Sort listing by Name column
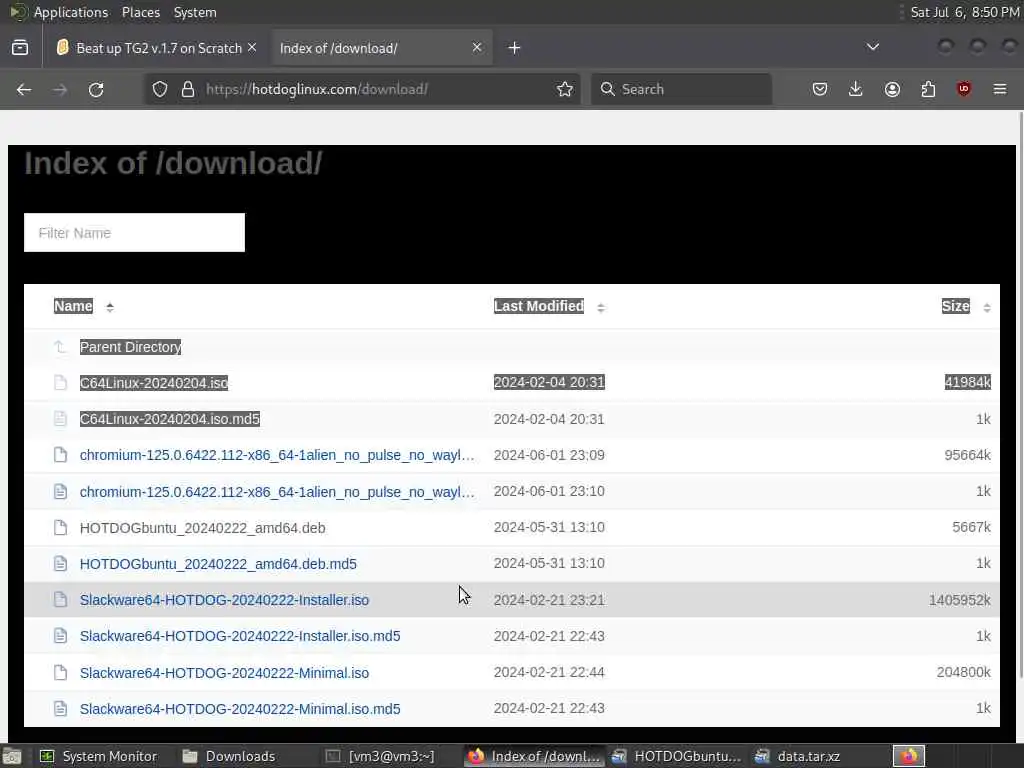Screen dimensions: 1024x768 tap(73, 306)
